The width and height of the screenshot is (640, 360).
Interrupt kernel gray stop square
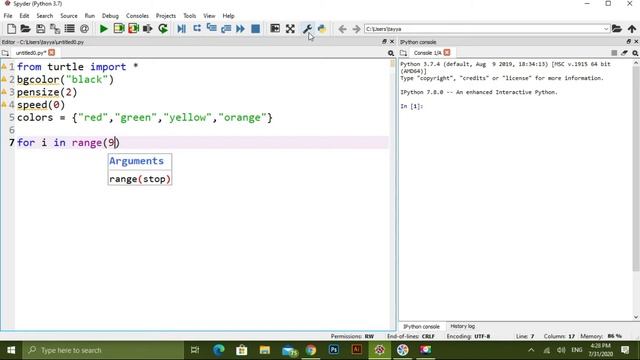[x=614, y=53]
